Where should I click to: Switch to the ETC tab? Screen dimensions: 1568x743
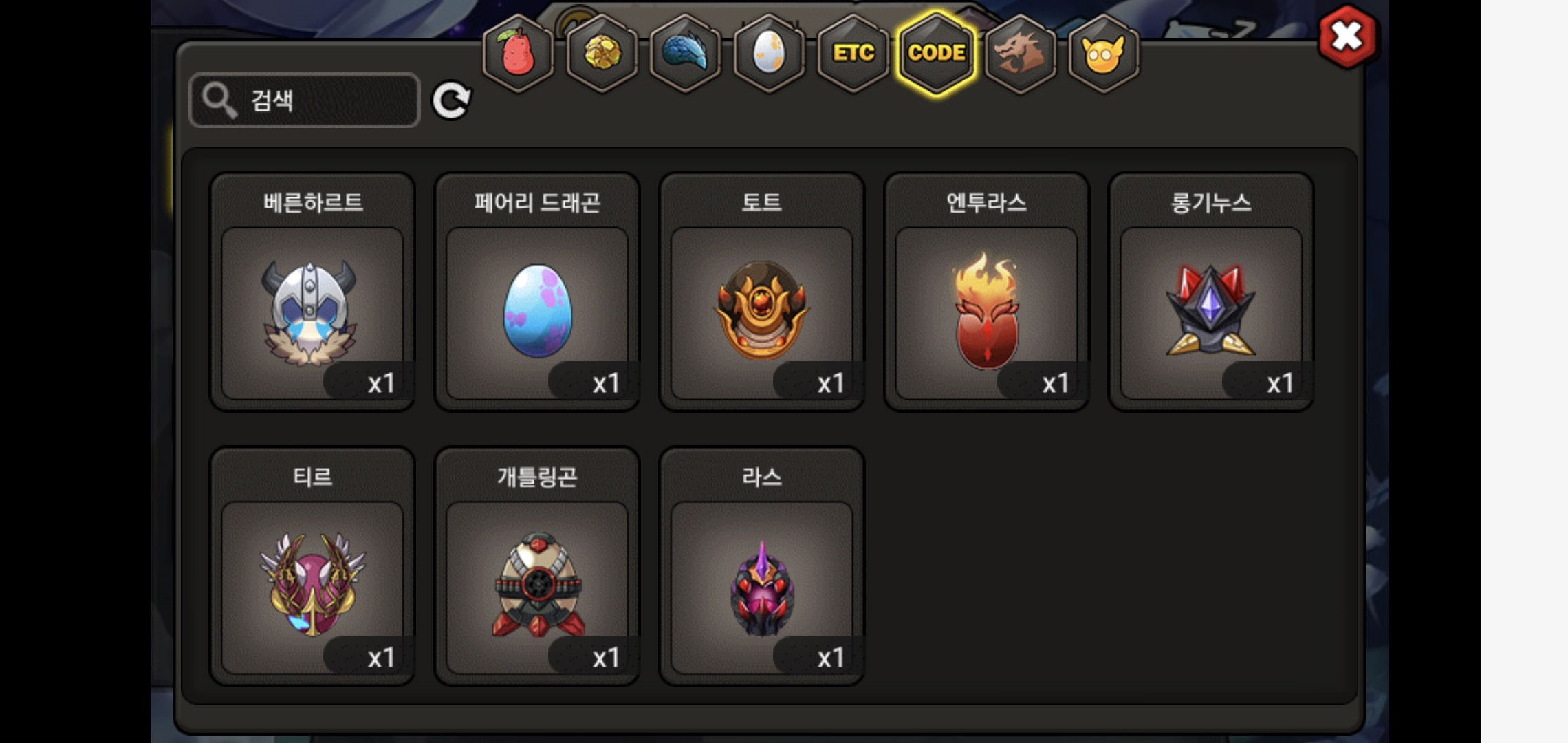[853, 53]
